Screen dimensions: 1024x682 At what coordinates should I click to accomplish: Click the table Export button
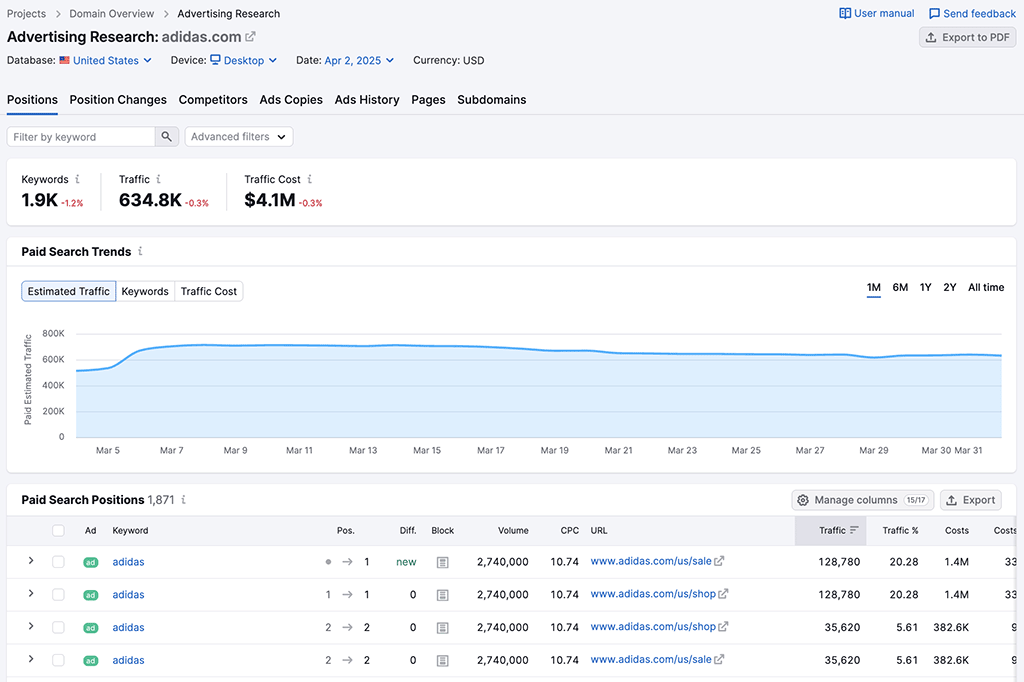tap(970, 500)
